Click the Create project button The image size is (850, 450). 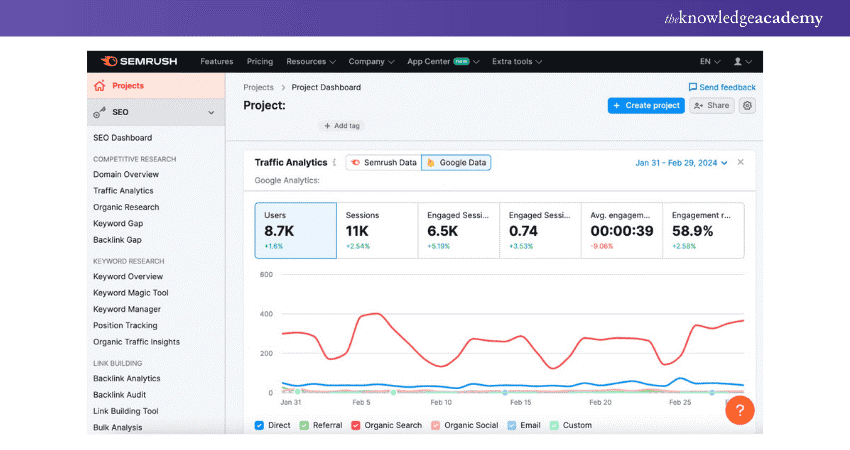(x=646, y=105)
